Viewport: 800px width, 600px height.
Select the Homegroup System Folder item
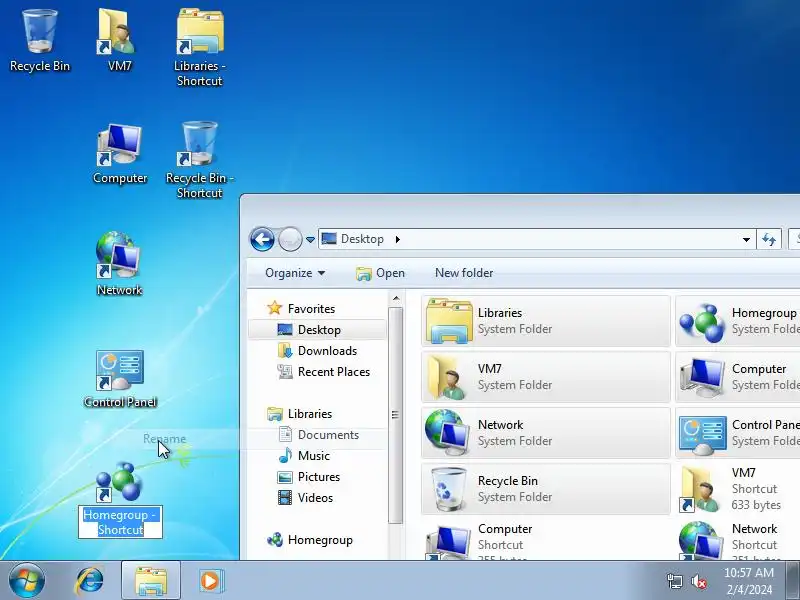738,321
